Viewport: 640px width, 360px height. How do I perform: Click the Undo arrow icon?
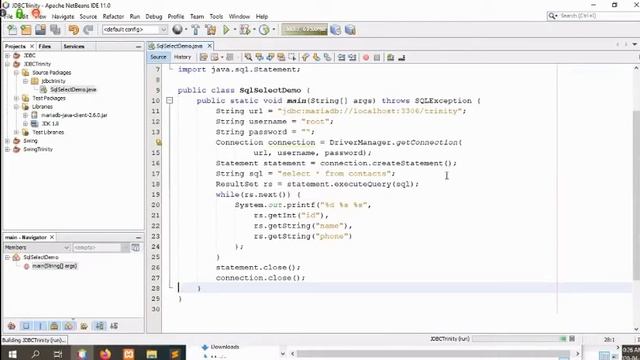coord(73,30)
